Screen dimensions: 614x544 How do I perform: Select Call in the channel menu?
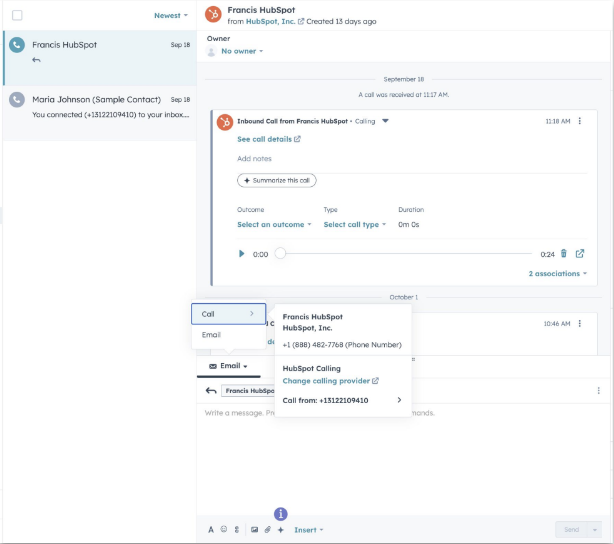click(x=229, y=314)
